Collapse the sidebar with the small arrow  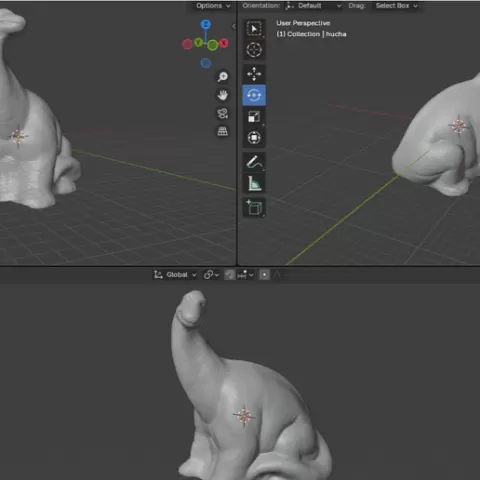click(x=234, y=26)
